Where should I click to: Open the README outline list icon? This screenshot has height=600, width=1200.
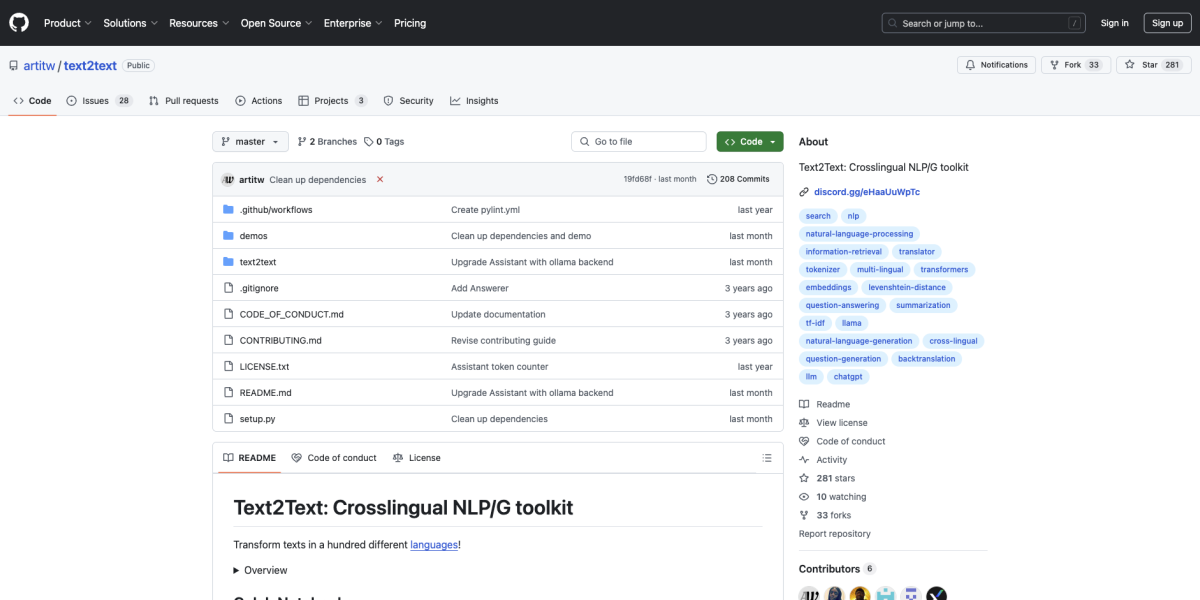pos(767,458)
